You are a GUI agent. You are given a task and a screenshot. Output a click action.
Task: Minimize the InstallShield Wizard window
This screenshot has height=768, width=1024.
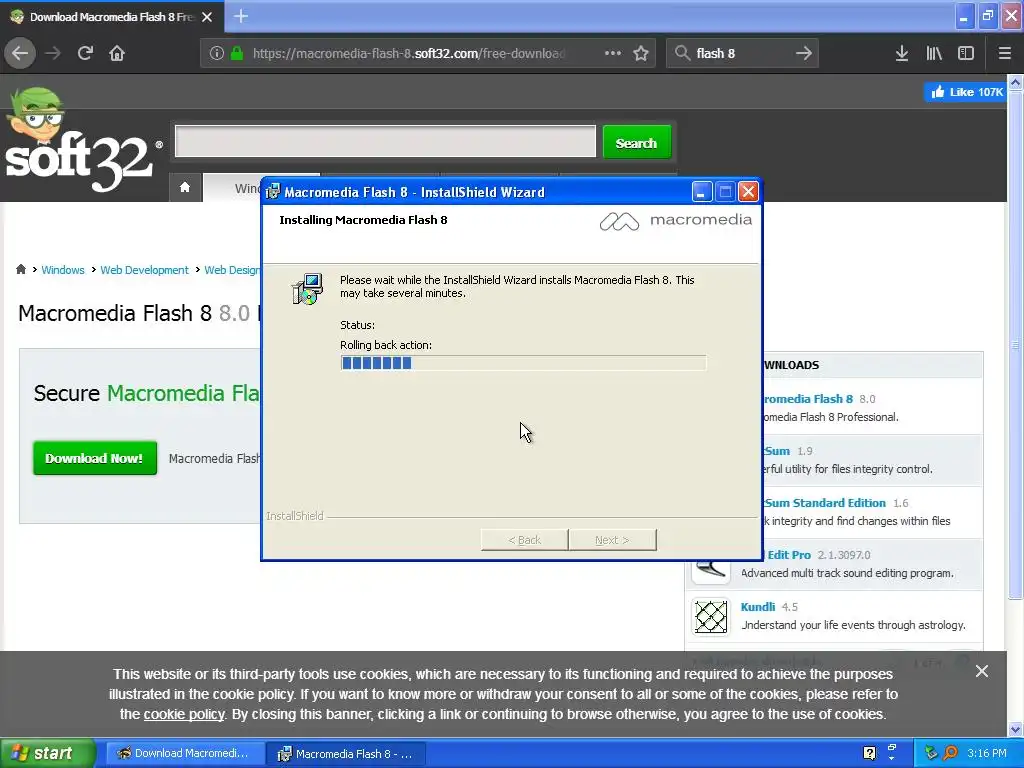pyautogui.click(x=701, y=192)
